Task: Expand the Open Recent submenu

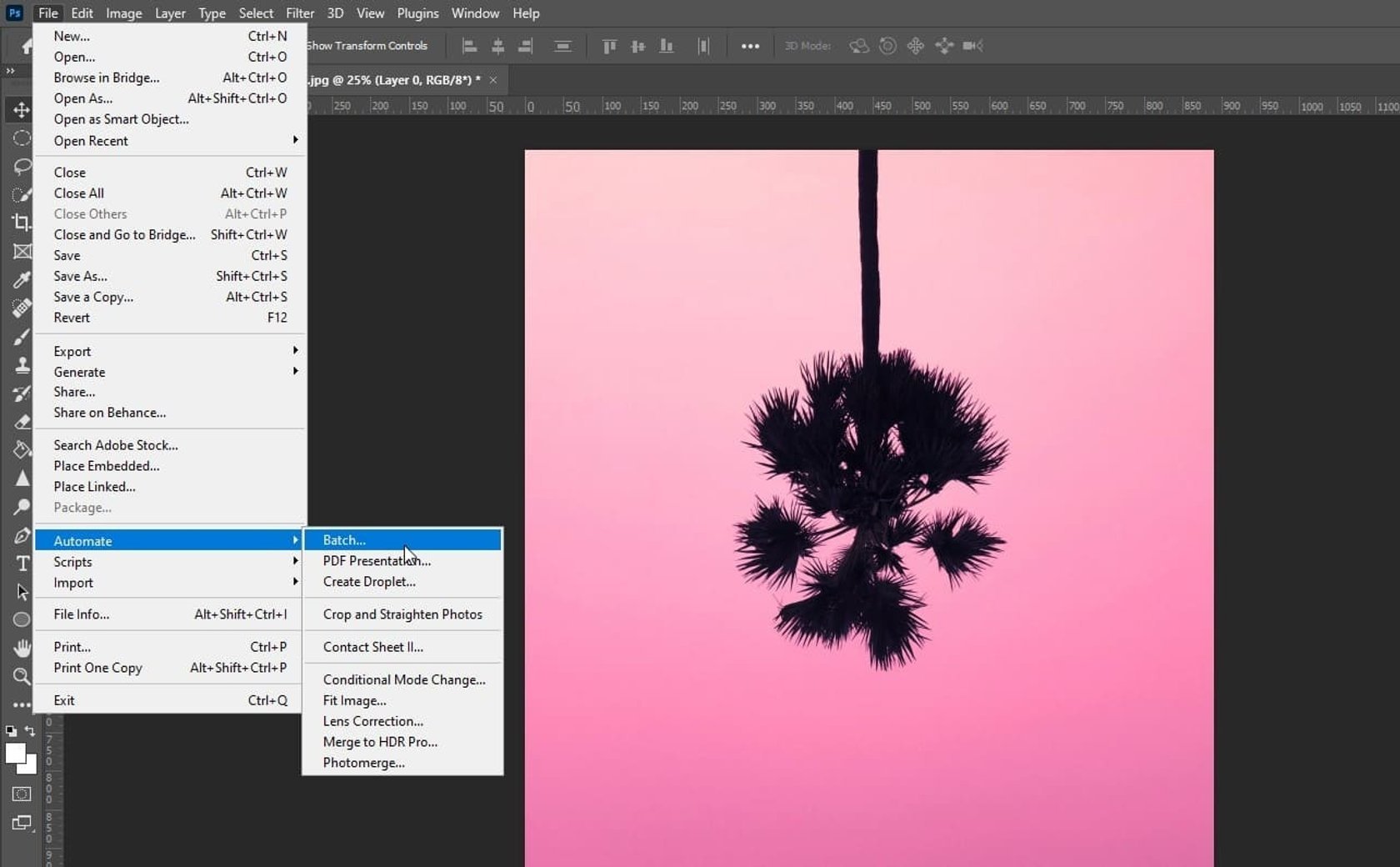Action: [171, 141]
